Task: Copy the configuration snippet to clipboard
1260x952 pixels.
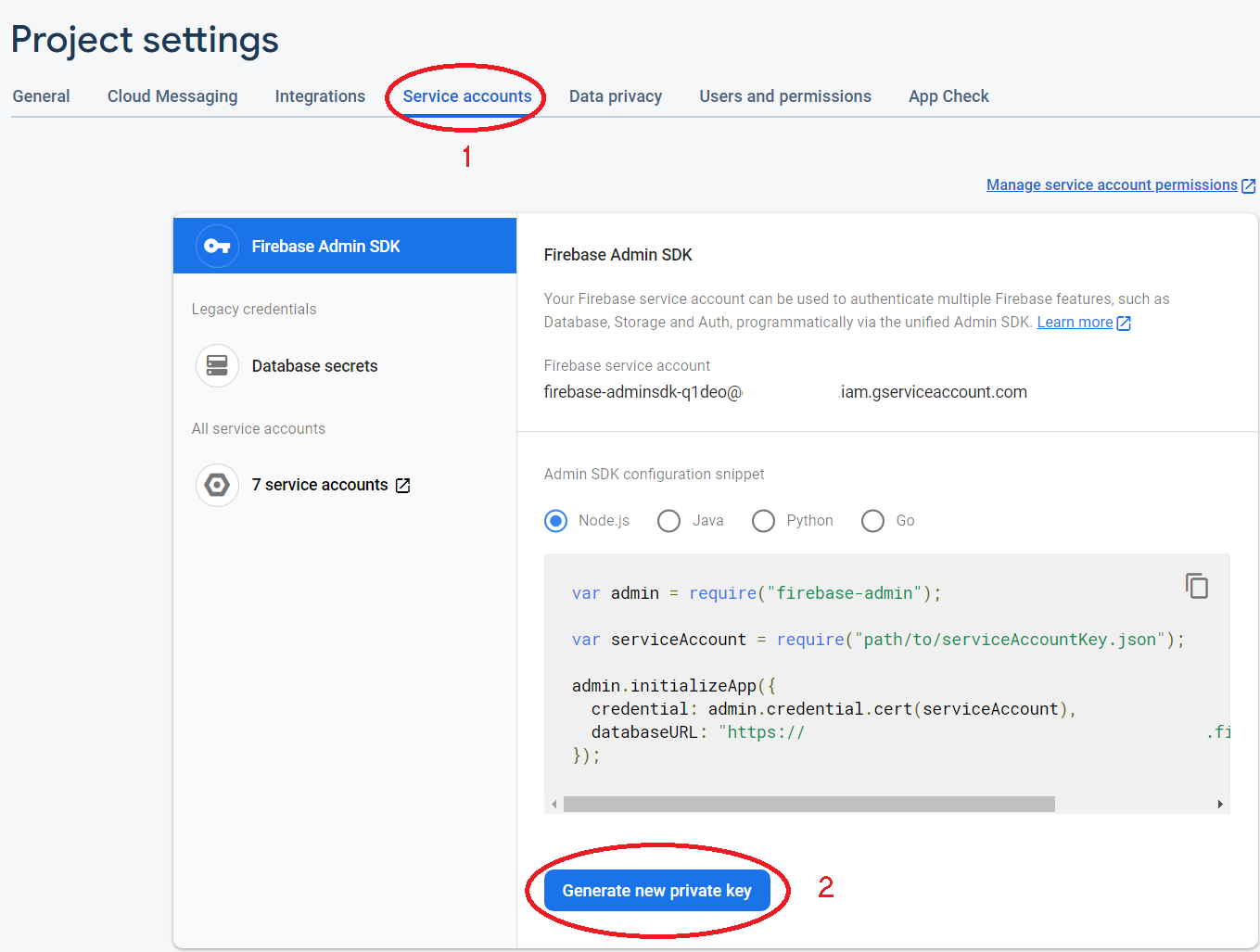Action: click(x=1196, y=586)
